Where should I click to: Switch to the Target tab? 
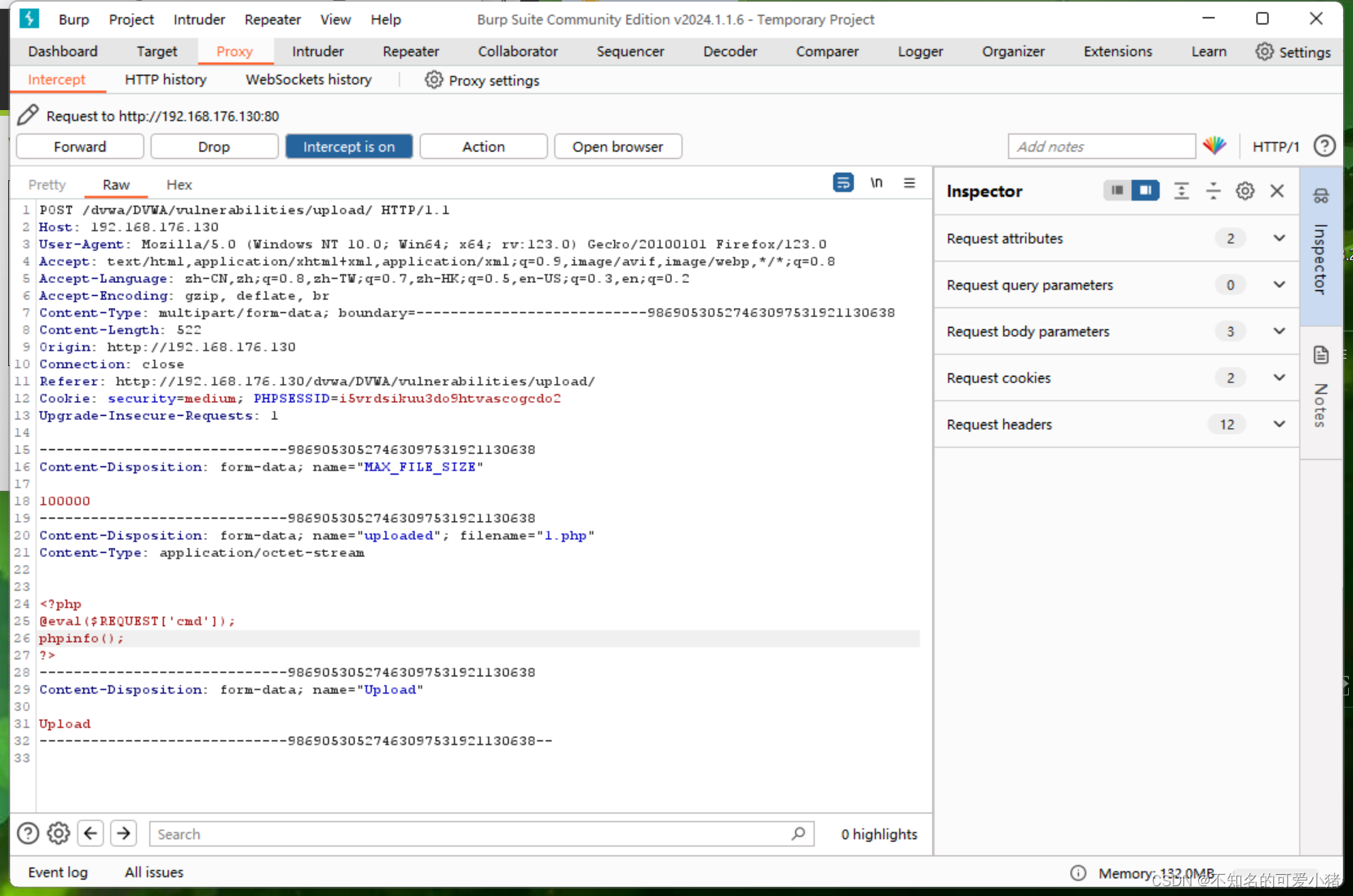(157, 51)
